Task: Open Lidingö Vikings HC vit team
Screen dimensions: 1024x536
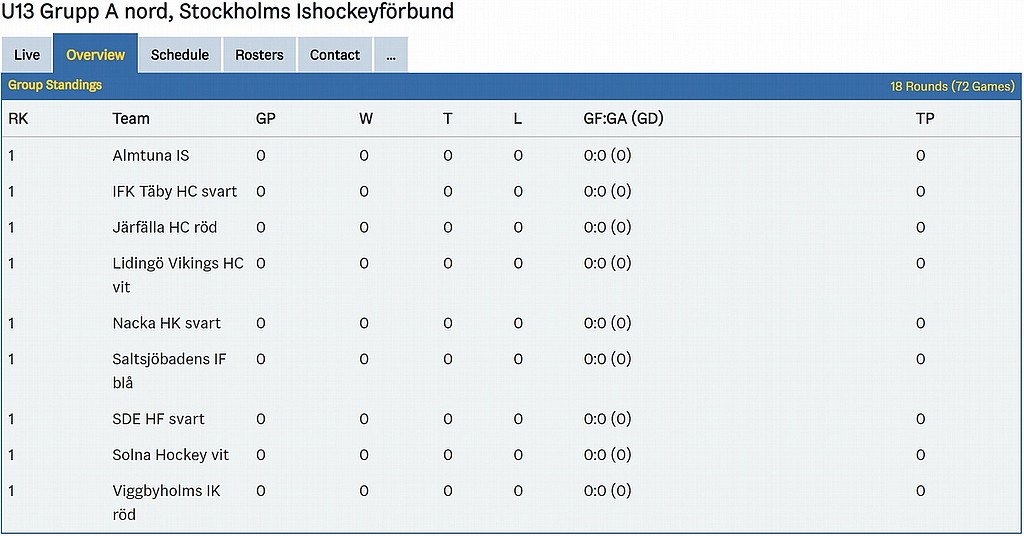Action: click(177, 264)
